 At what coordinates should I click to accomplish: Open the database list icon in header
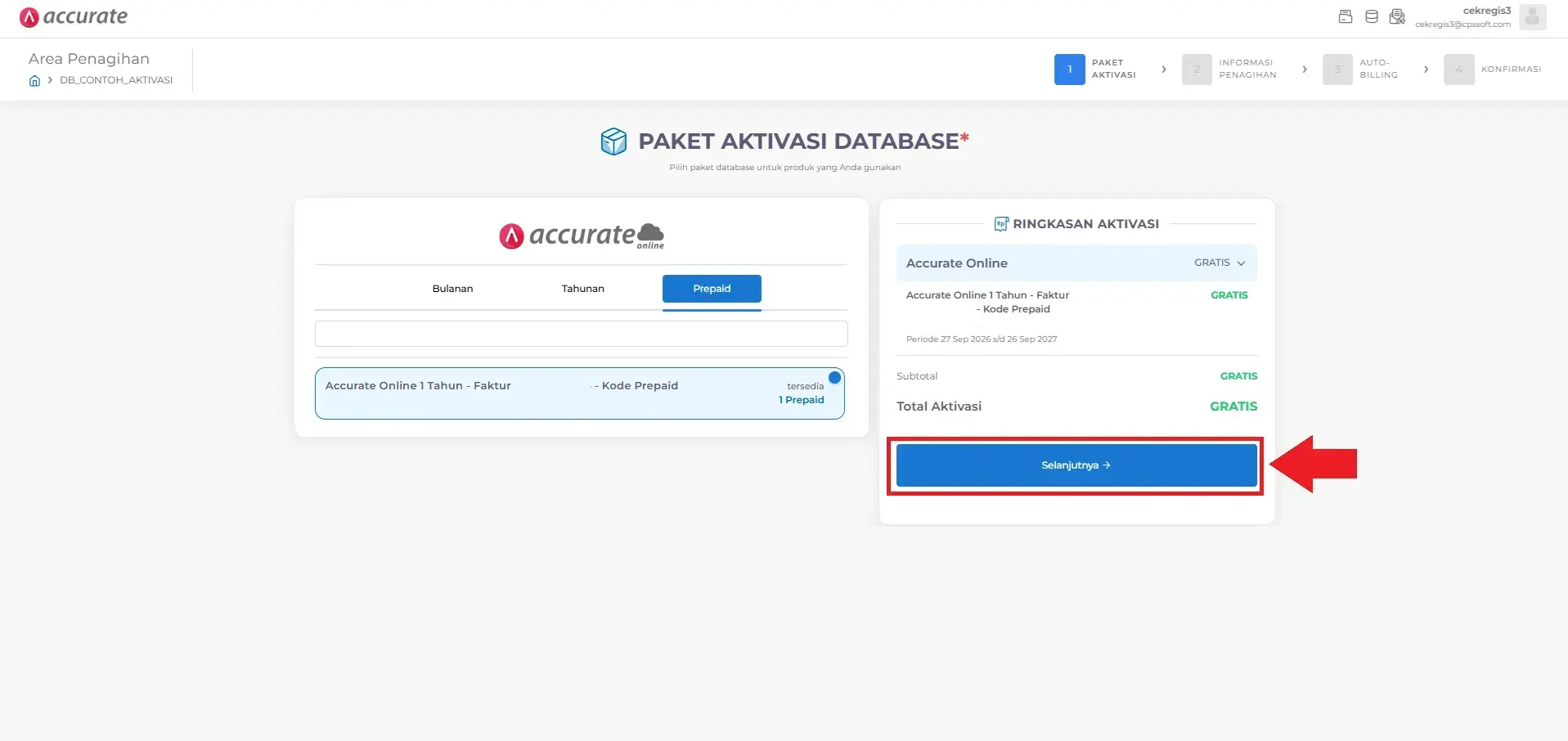click(x=1372, y=16)
